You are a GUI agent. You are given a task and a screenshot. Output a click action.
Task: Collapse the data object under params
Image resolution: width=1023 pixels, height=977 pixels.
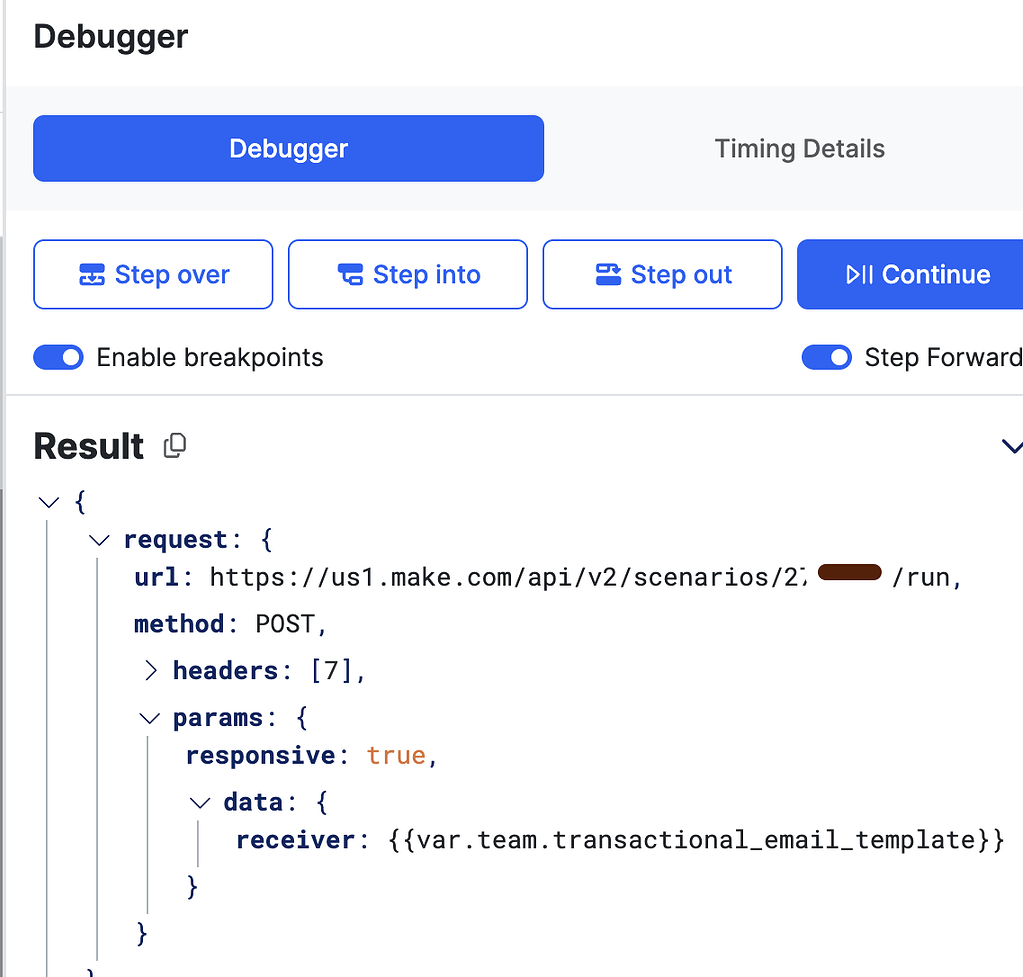199,801
